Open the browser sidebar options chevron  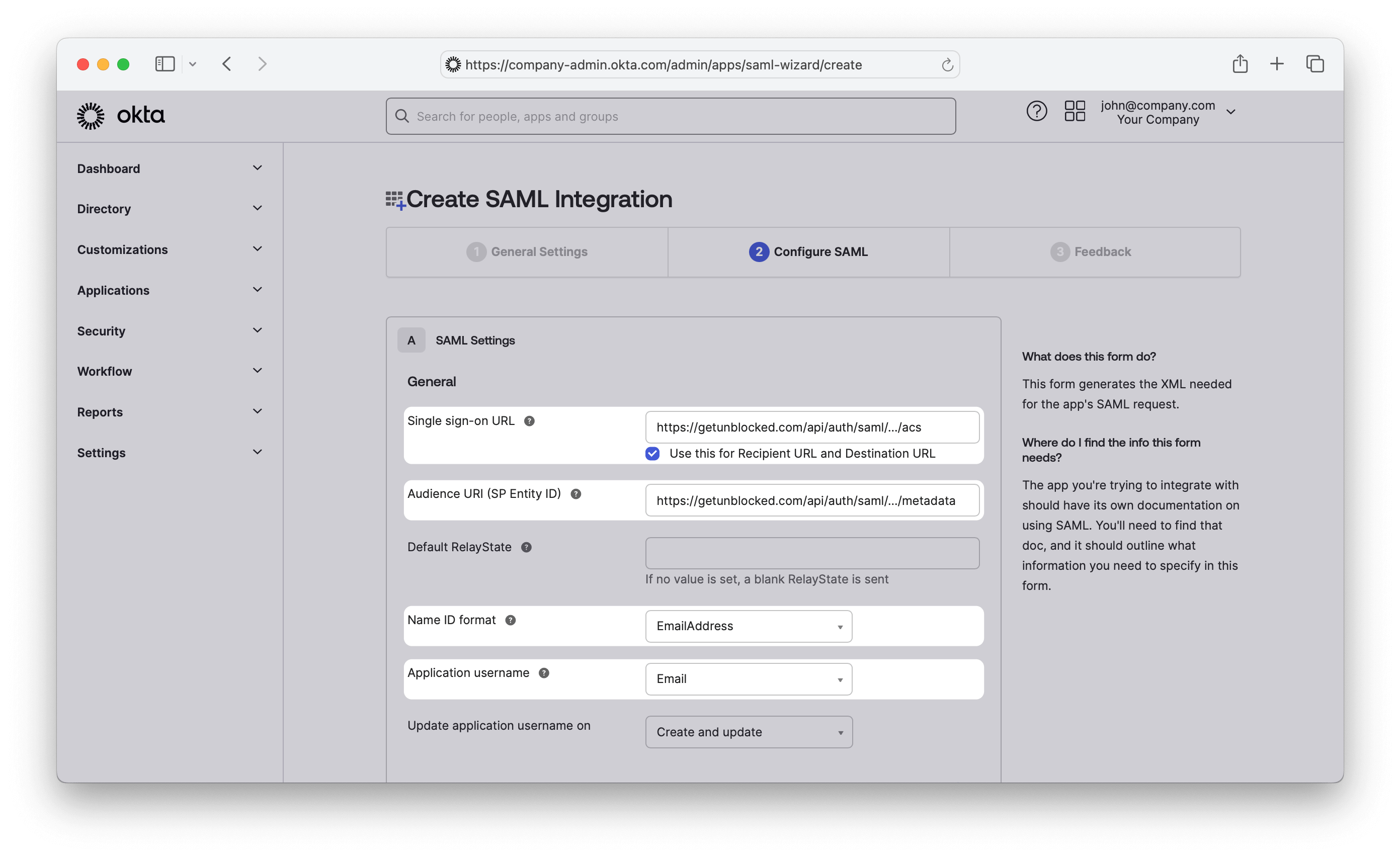193,64
